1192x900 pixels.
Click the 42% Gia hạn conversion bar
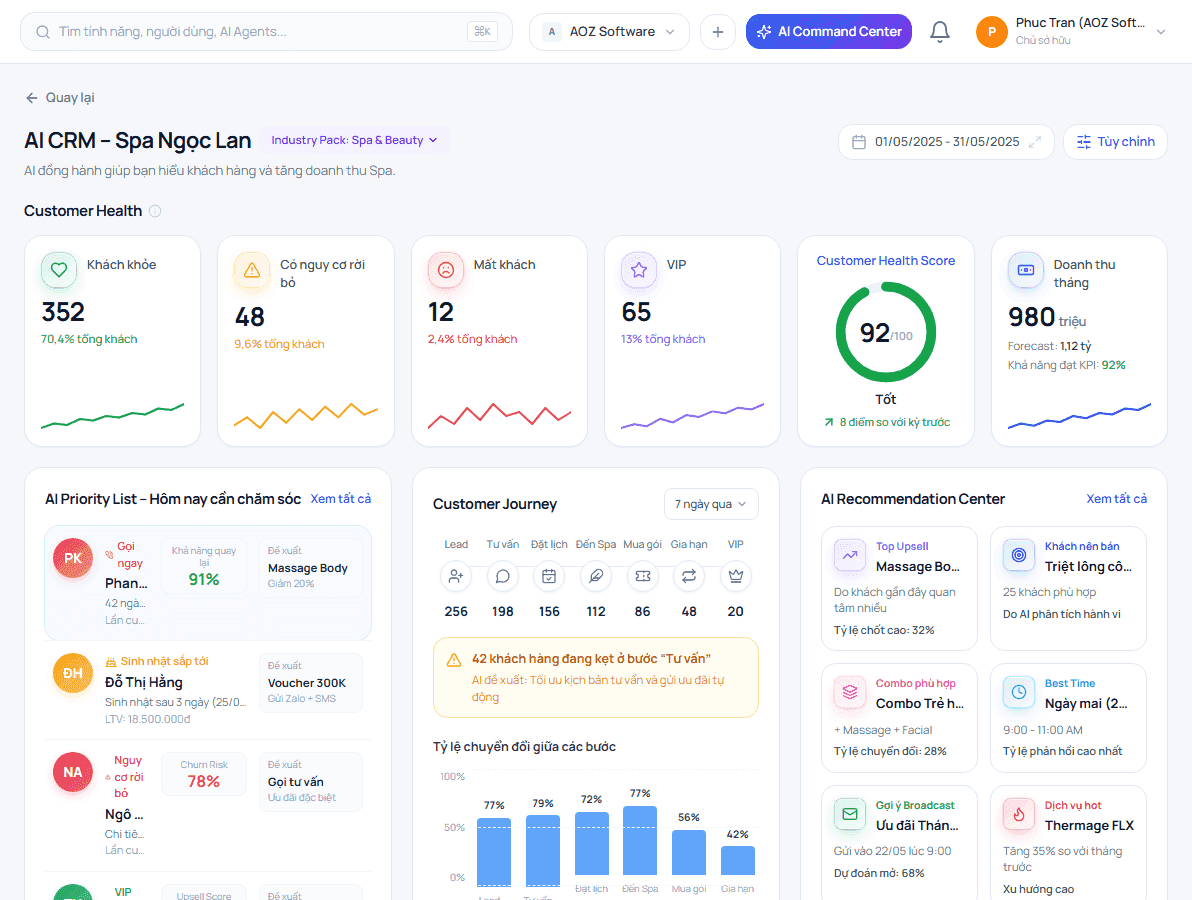coord(737,860)
